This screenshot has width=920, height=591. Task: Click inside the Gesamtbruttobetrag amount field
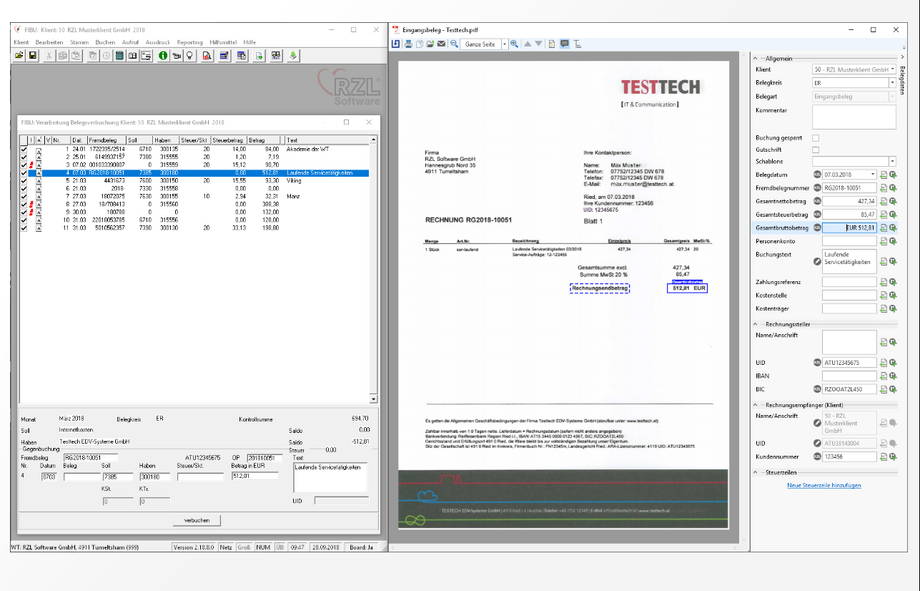[x=851, y=228]
